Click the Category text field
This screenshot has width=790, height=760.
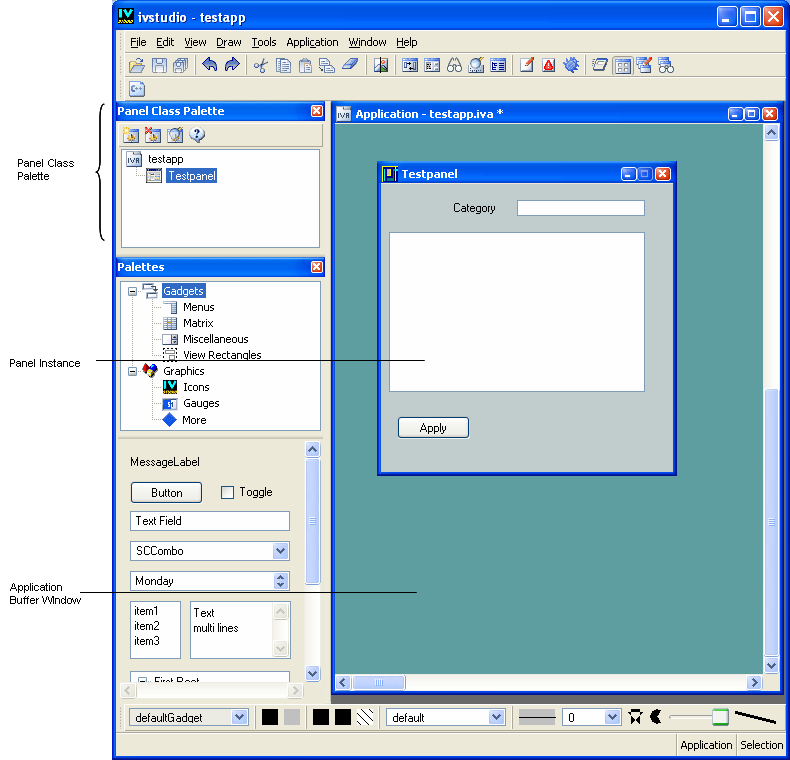point(580,208)
